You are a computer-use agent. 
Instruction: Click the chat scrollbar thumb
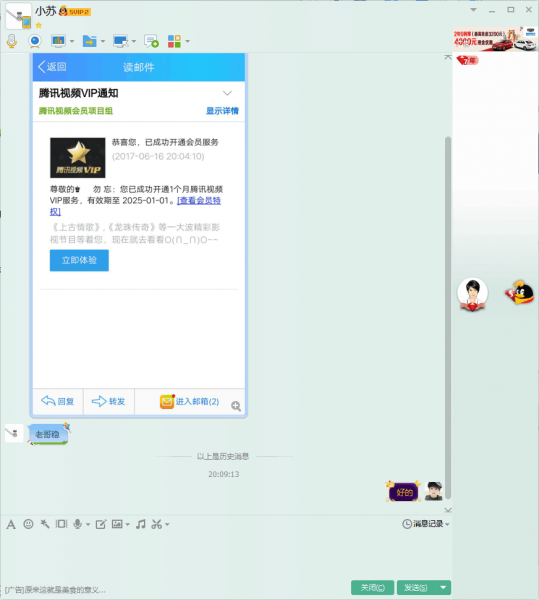point(448,318)
